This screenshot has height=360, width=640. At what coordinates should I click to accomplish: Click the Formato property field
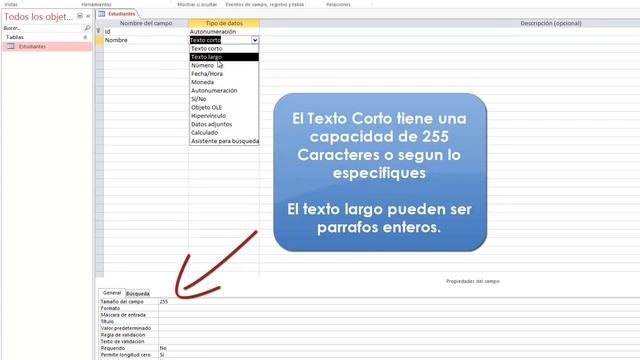tap(399, 308)
